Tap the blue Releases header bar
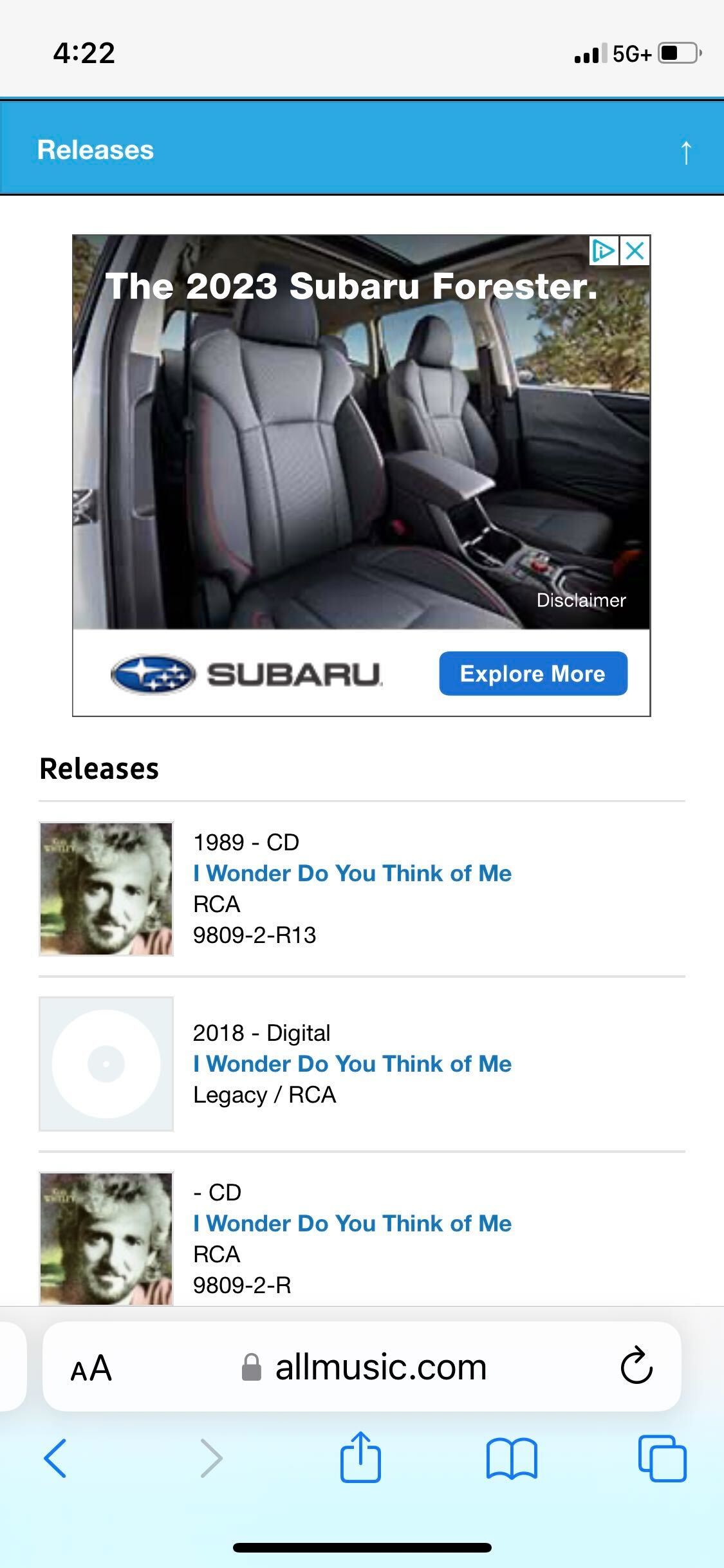This screenshot has height=1568, width=724. coord(362,148)
